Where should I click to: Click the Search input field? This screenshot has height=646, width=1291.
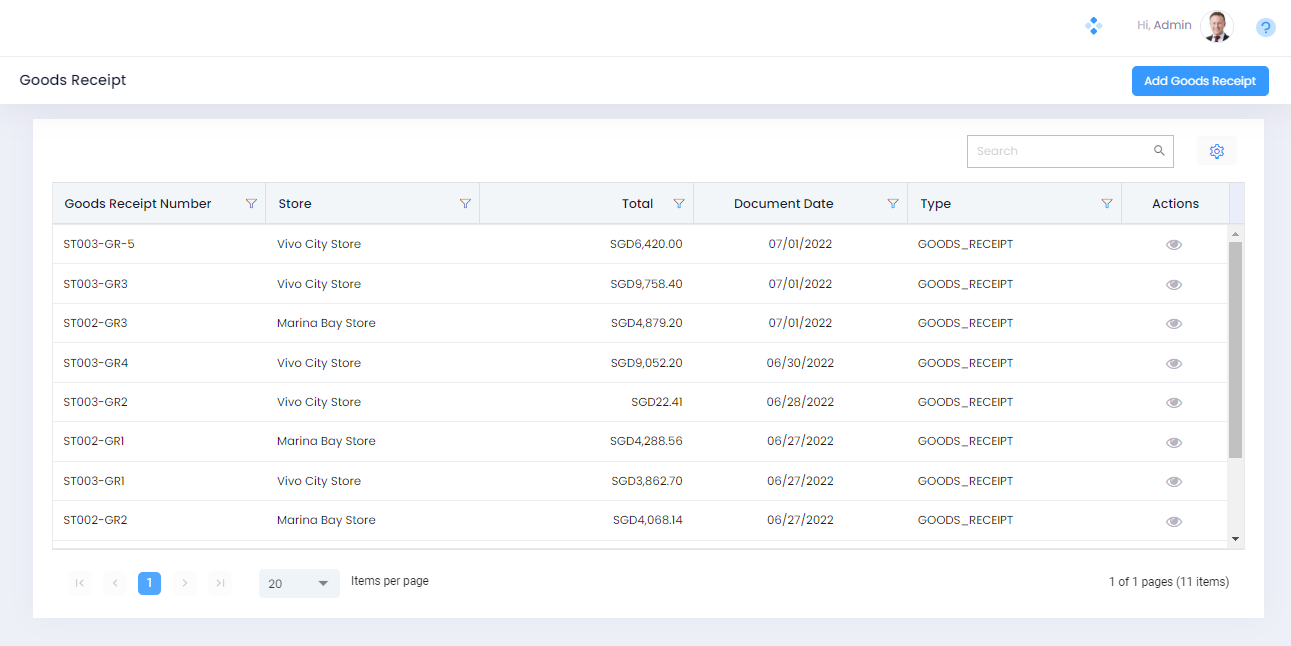pos(1060,151)
